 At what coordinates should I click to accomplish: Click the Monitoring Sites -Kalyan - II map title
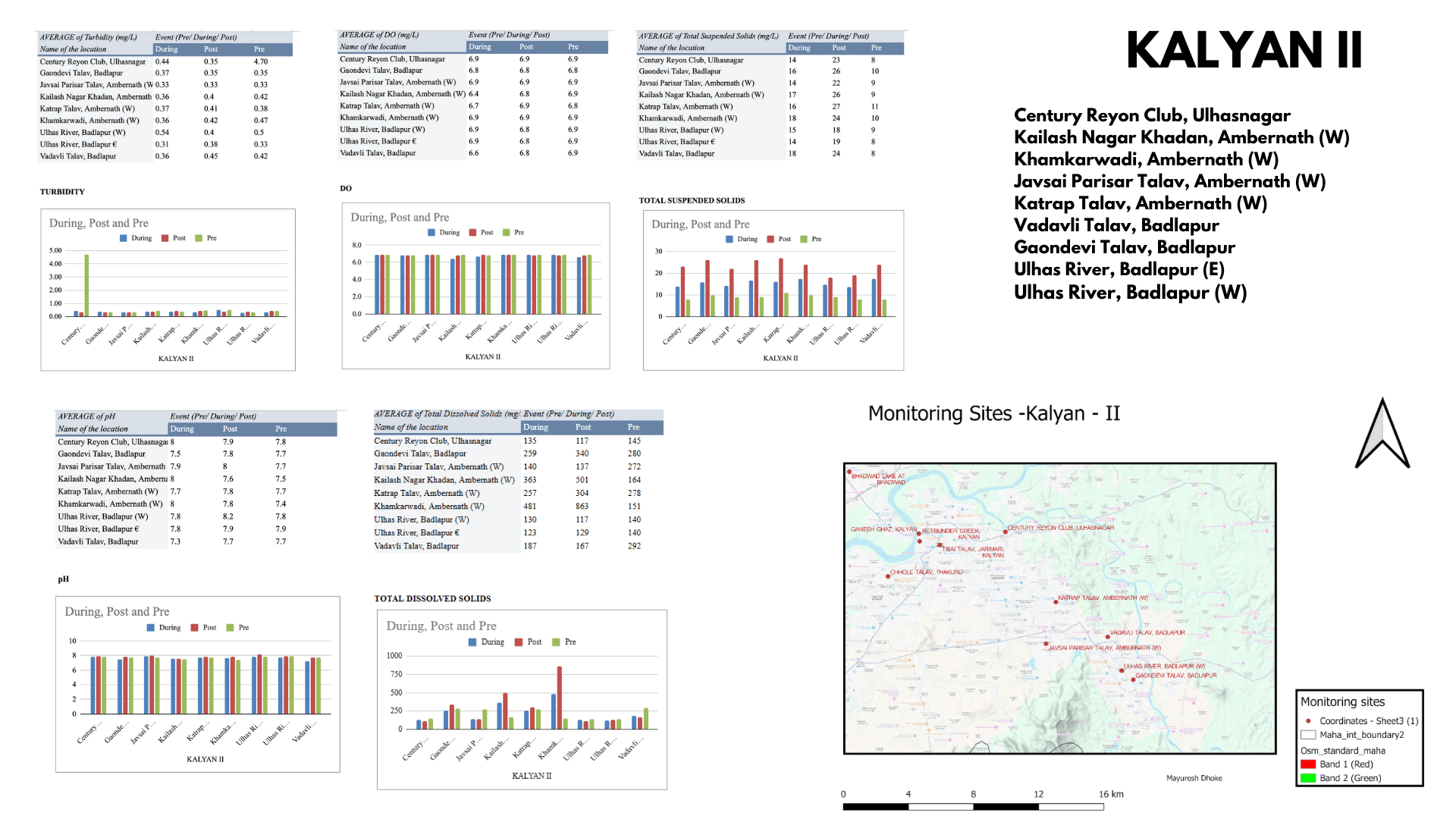tap(993, 414)
